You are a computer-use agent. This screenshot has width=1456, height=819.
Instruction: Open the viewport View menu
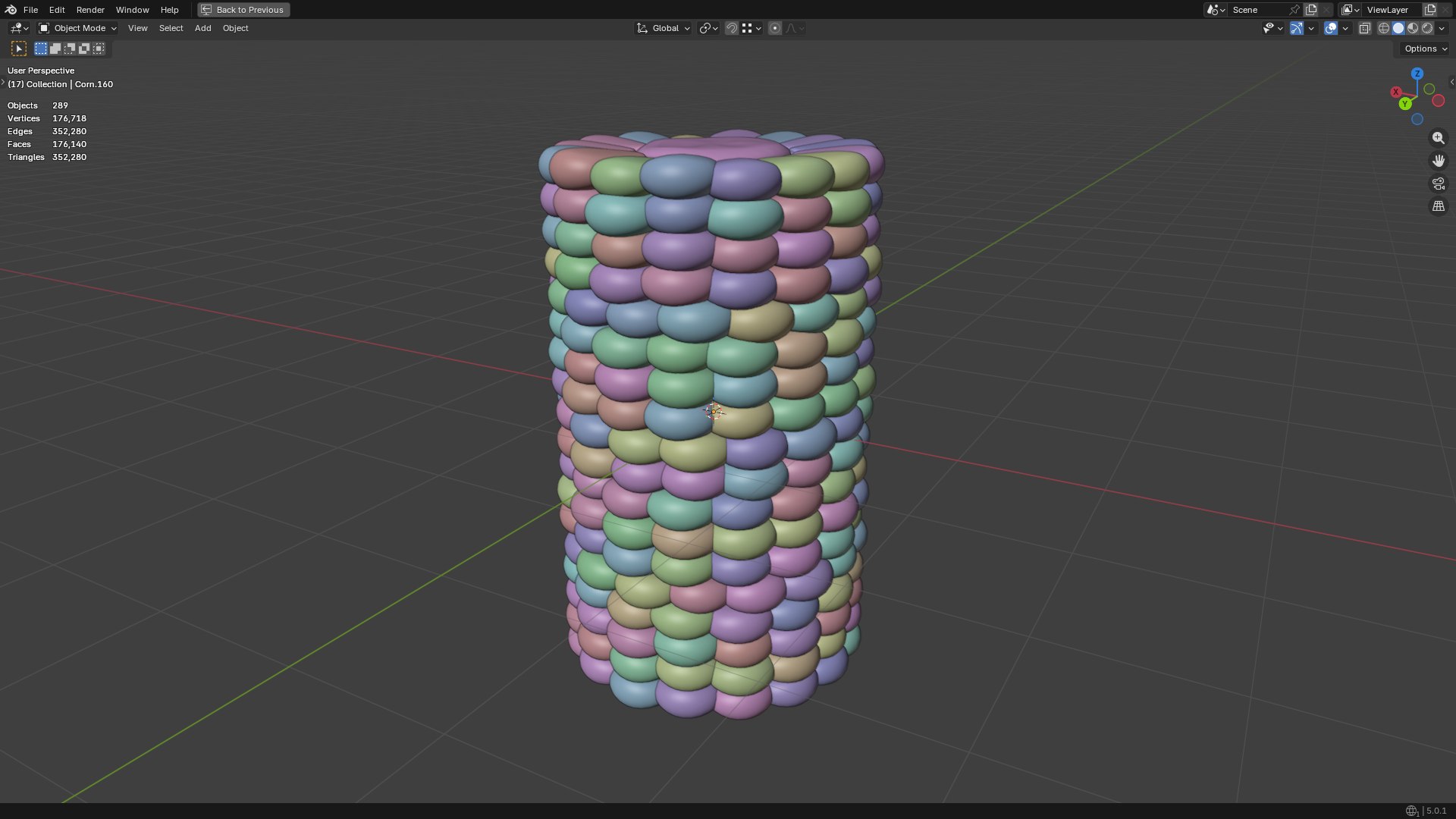[x=137, y=28]
